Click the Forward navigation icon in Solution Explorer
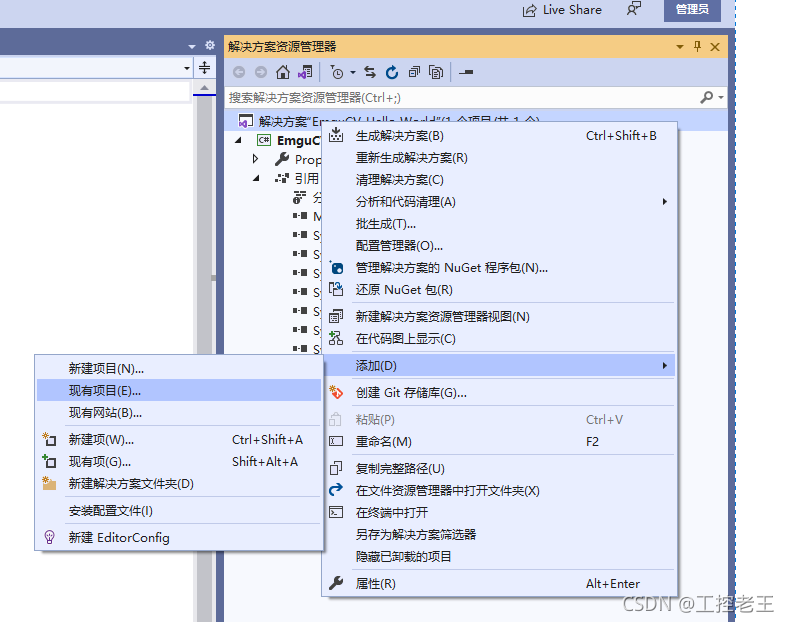This screenshot has height=622, width=789. coord(261,72)
